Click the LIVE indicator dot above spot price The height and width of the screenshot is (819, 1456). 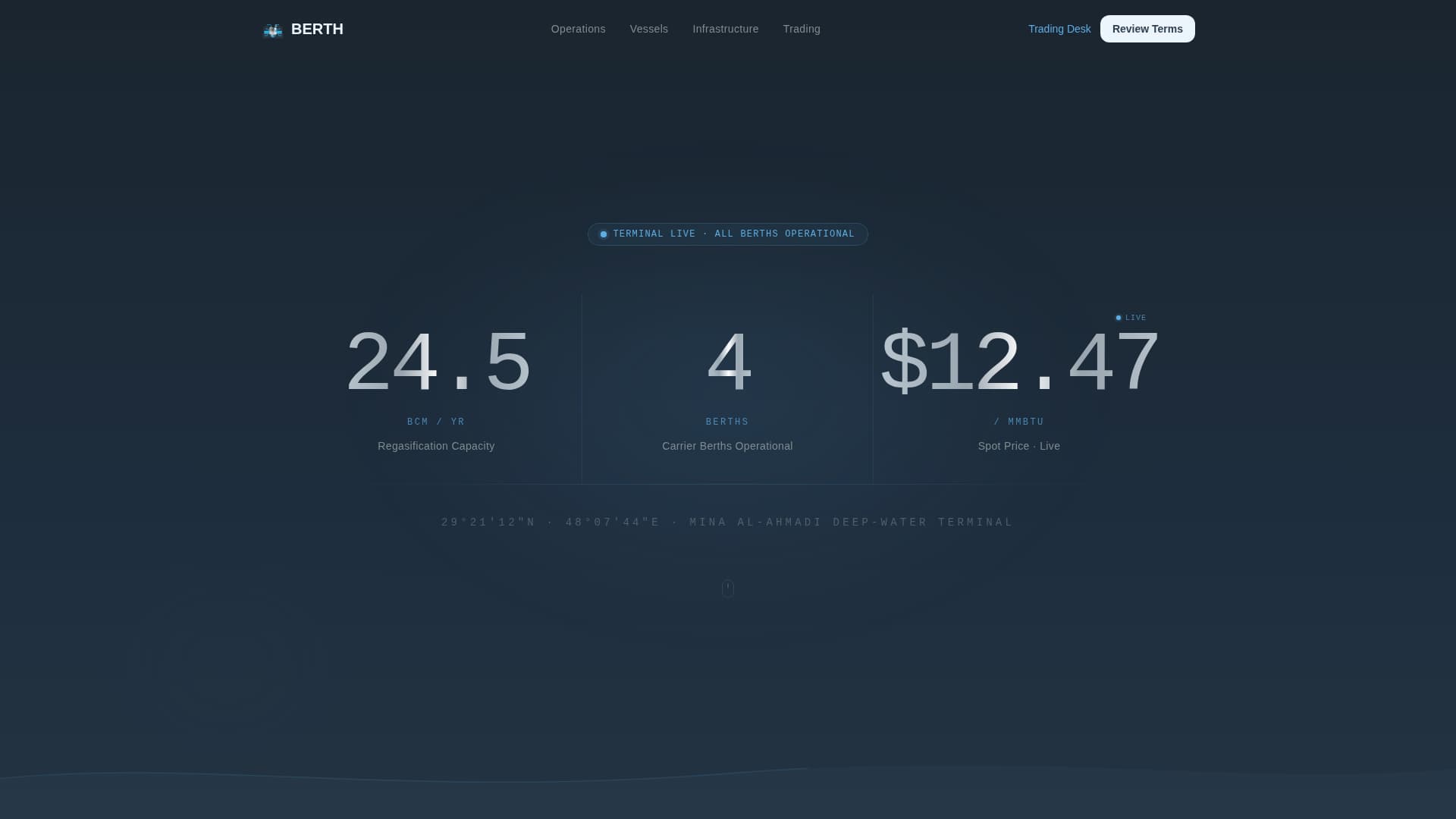[1119, 317]
